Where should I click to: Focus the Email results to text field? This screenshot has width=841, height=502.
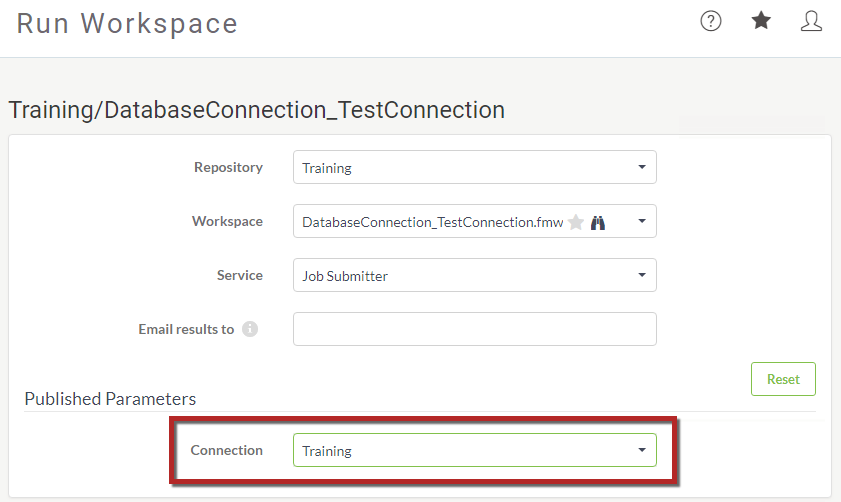(475, 329)
